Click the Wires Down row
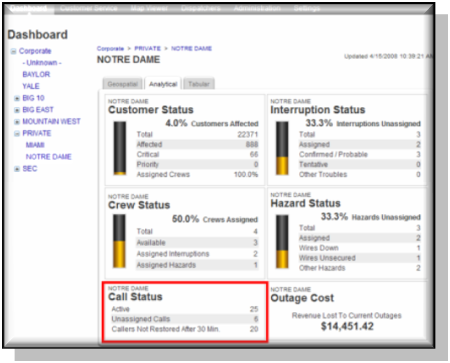The height and width of the screenshot is (363, 450). (x=360, y=248)
